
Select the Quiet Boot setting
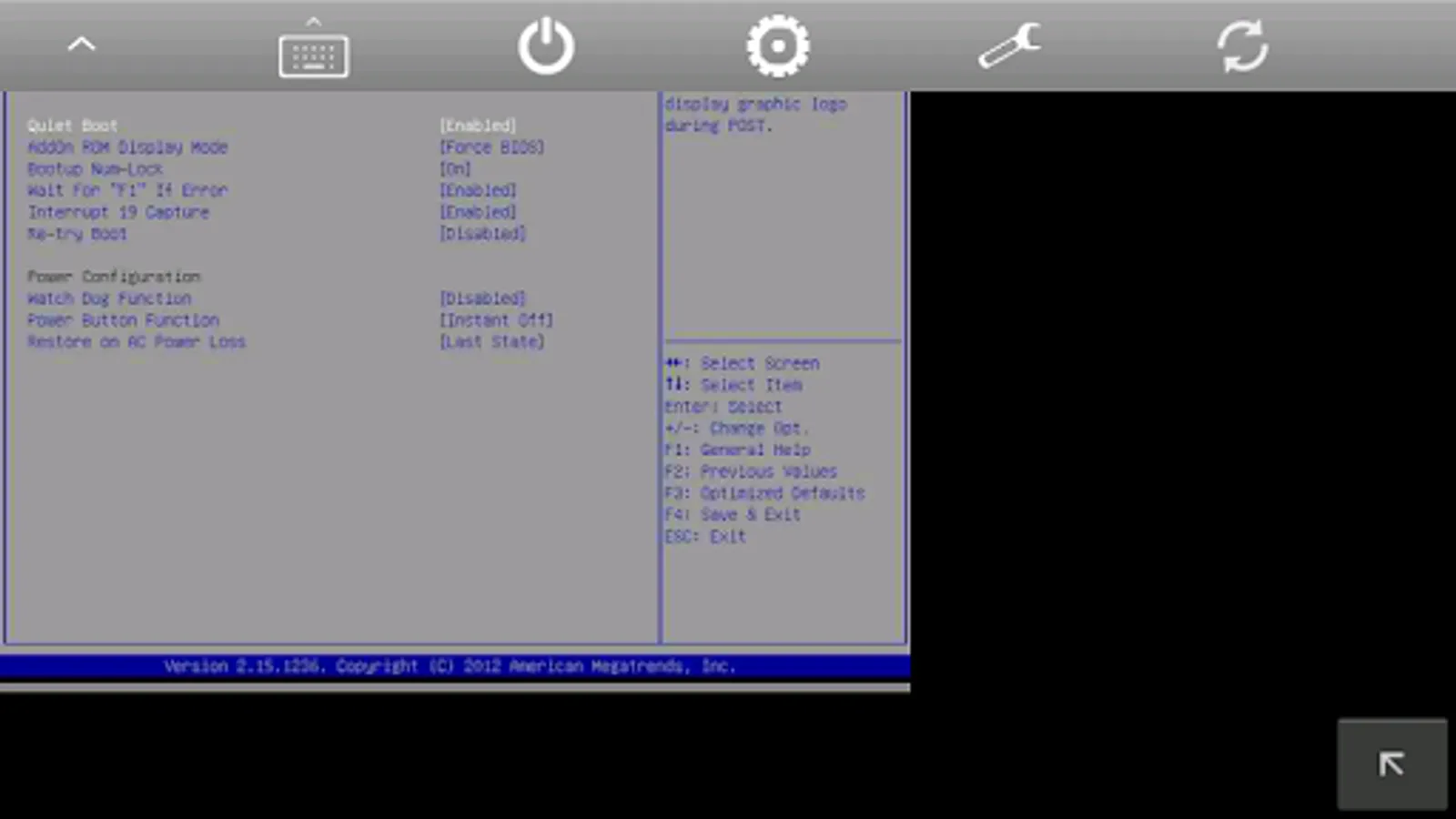pos(73,126)
